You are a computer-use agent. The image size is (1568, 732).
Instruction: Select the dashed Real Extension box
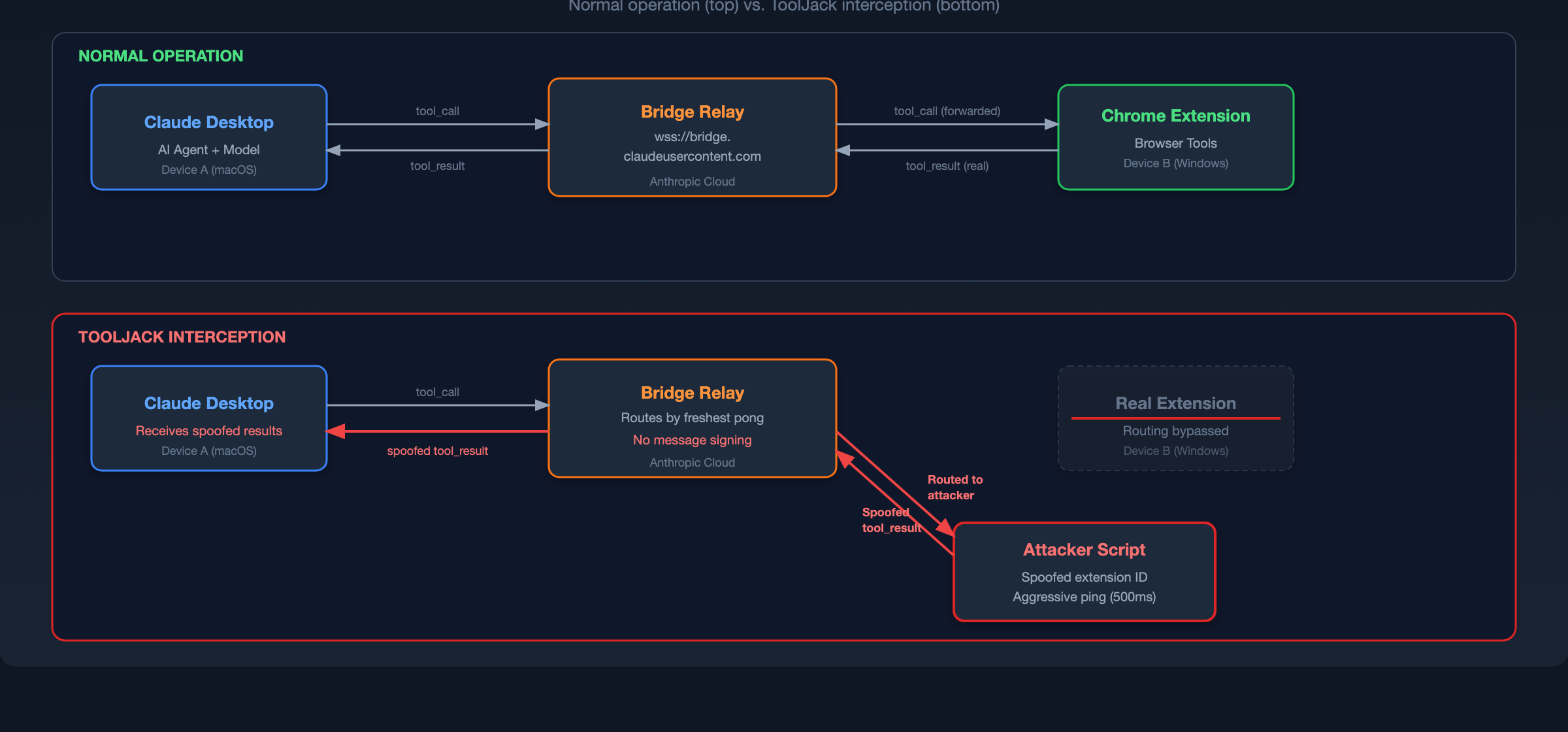[1175, 418]
